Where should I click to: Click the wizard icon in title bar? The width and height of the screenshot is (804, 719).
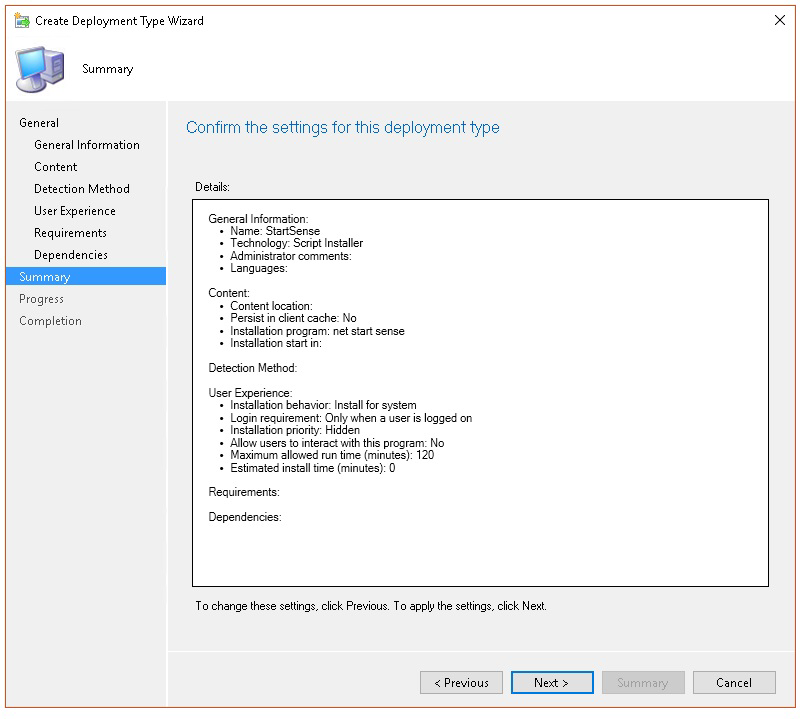[22, 21]
